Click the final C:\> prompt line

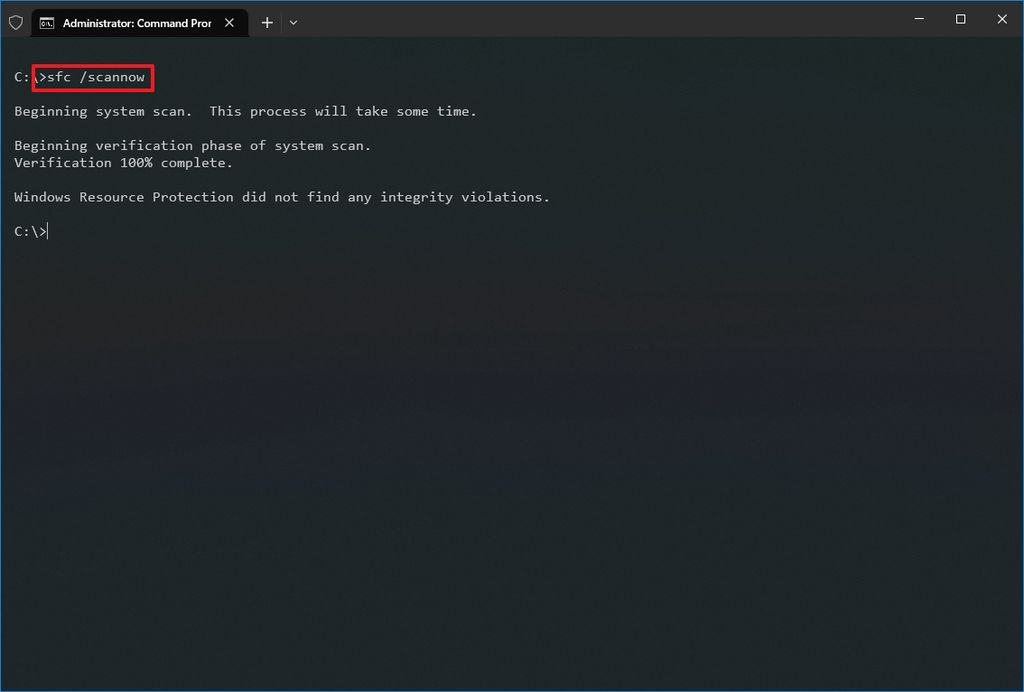(x=28, y=231)
